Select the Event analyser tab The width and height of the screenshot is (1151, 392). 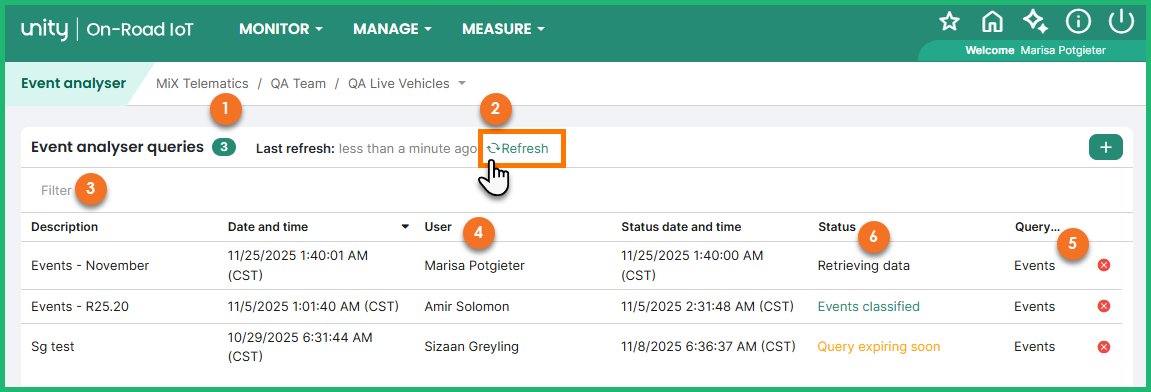(x=73, y=84)
